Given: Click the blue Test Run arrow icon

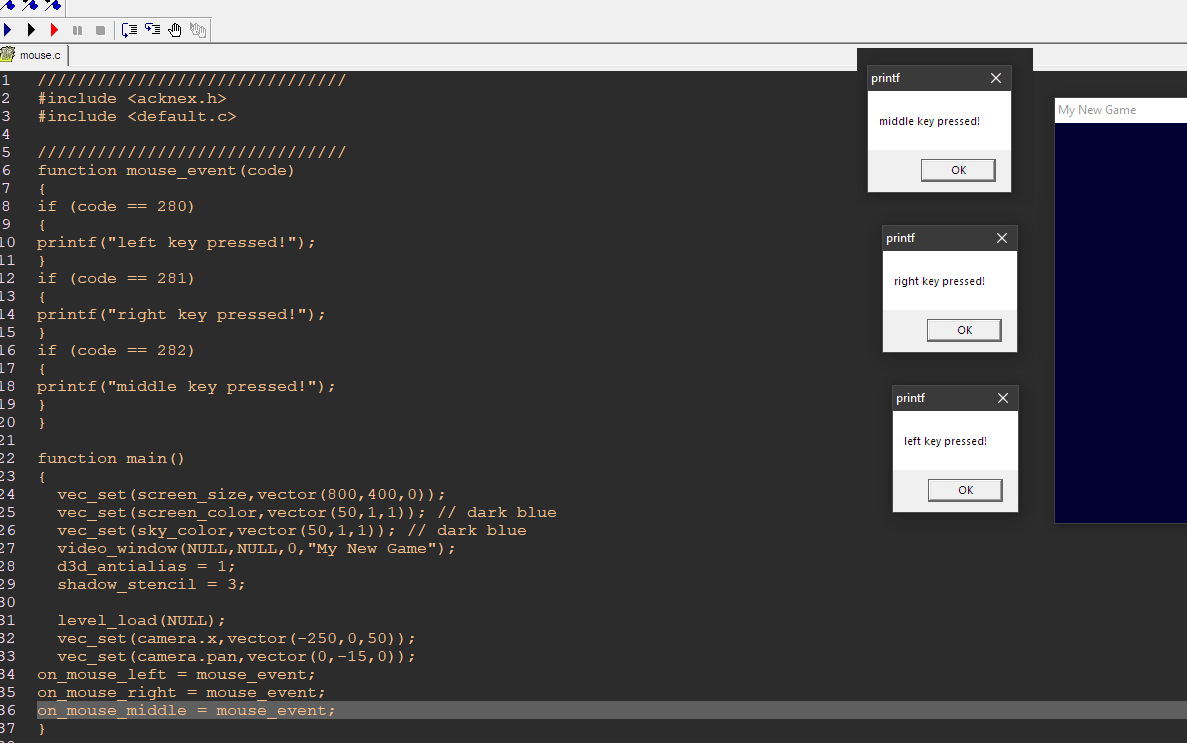Looking at the screenshot, I should point(8,30).
